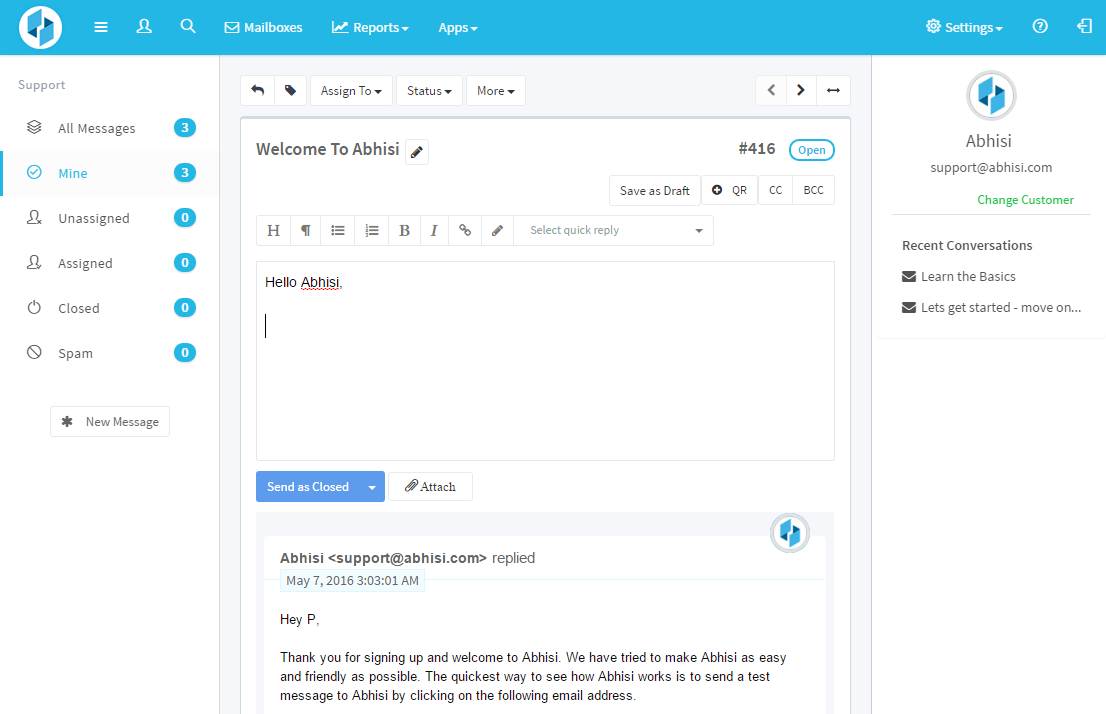Image resolution: width=1106 pixels, height=714 pixels.
Task: Click Save as Draft
Action: click(x=655, y=190)
